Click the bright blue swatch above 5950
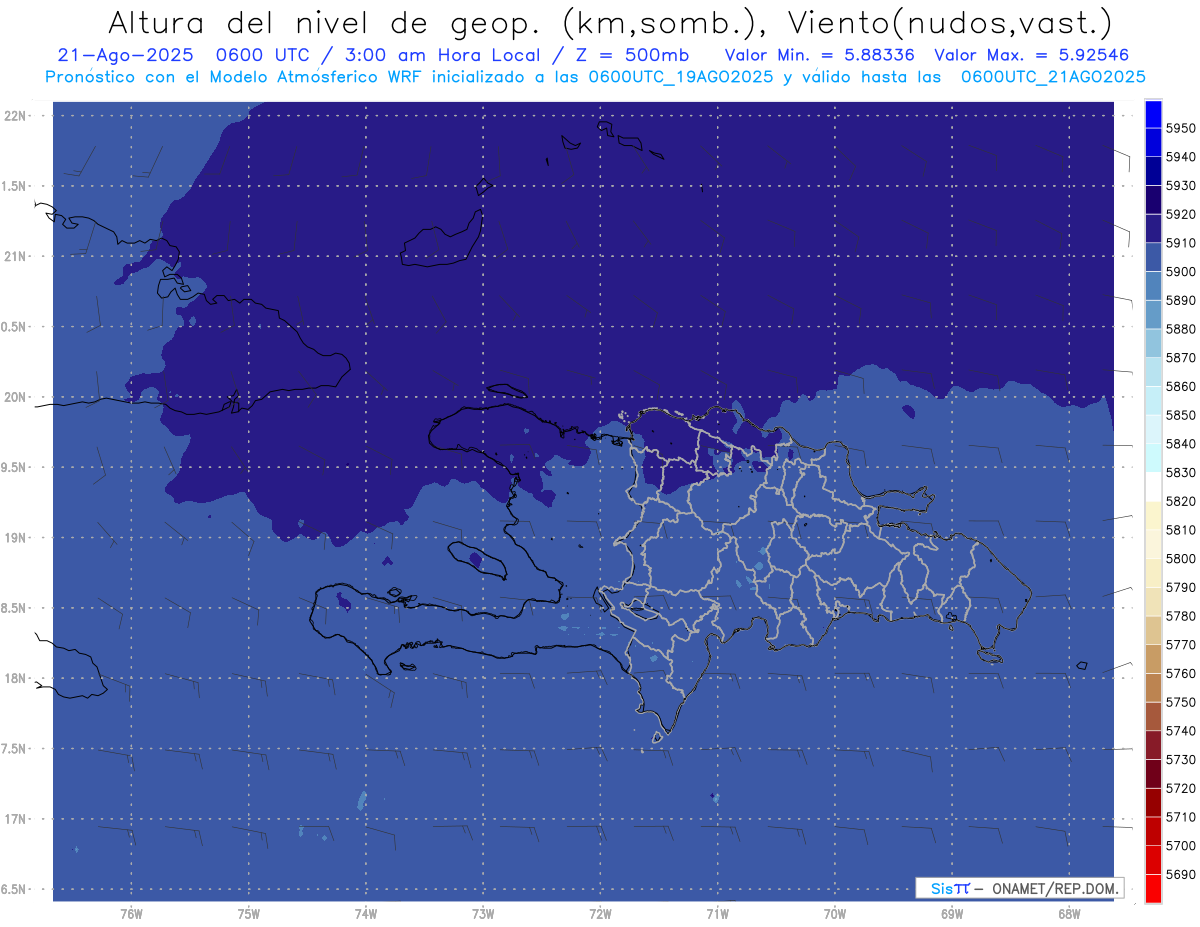 (x=1153, y=114)
